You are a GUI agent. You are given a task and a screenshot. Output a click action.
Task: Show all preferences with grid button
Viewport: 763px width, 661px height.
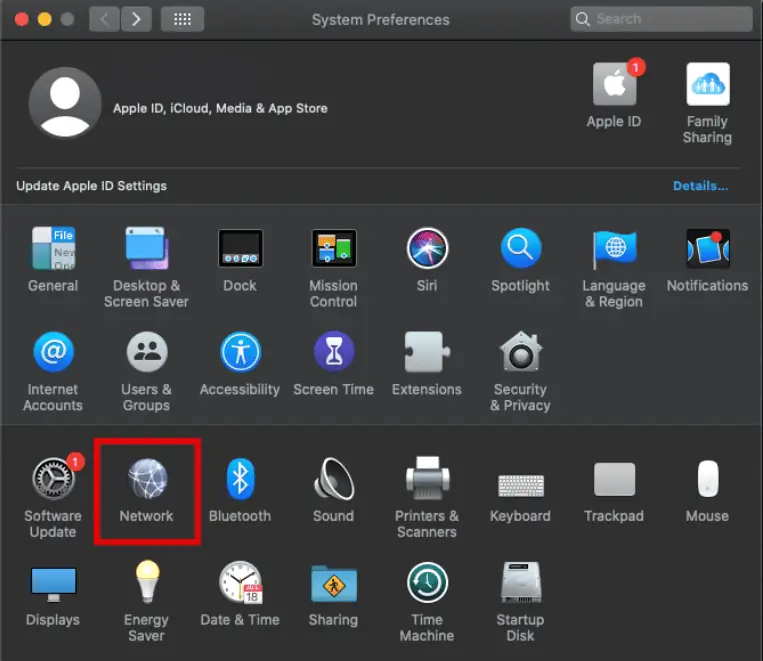tap(182, 19)
